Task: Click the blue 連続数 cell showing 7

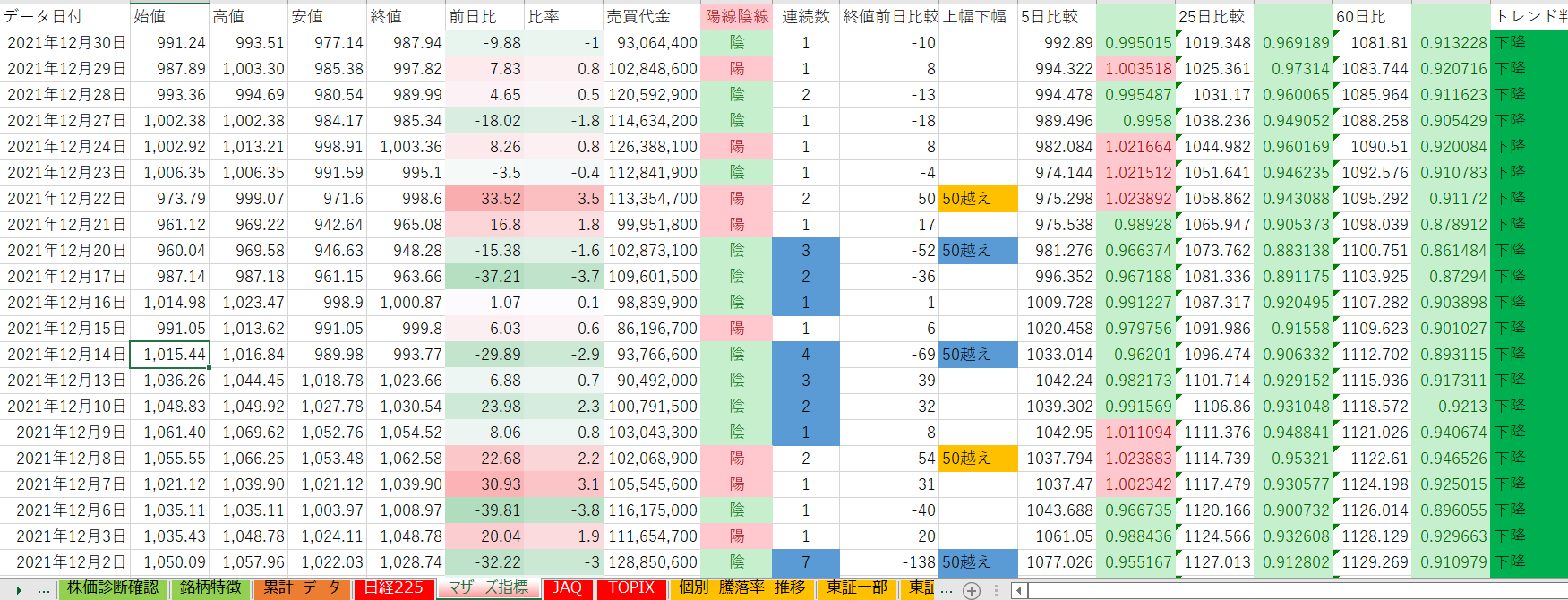Action: (805, 562)
